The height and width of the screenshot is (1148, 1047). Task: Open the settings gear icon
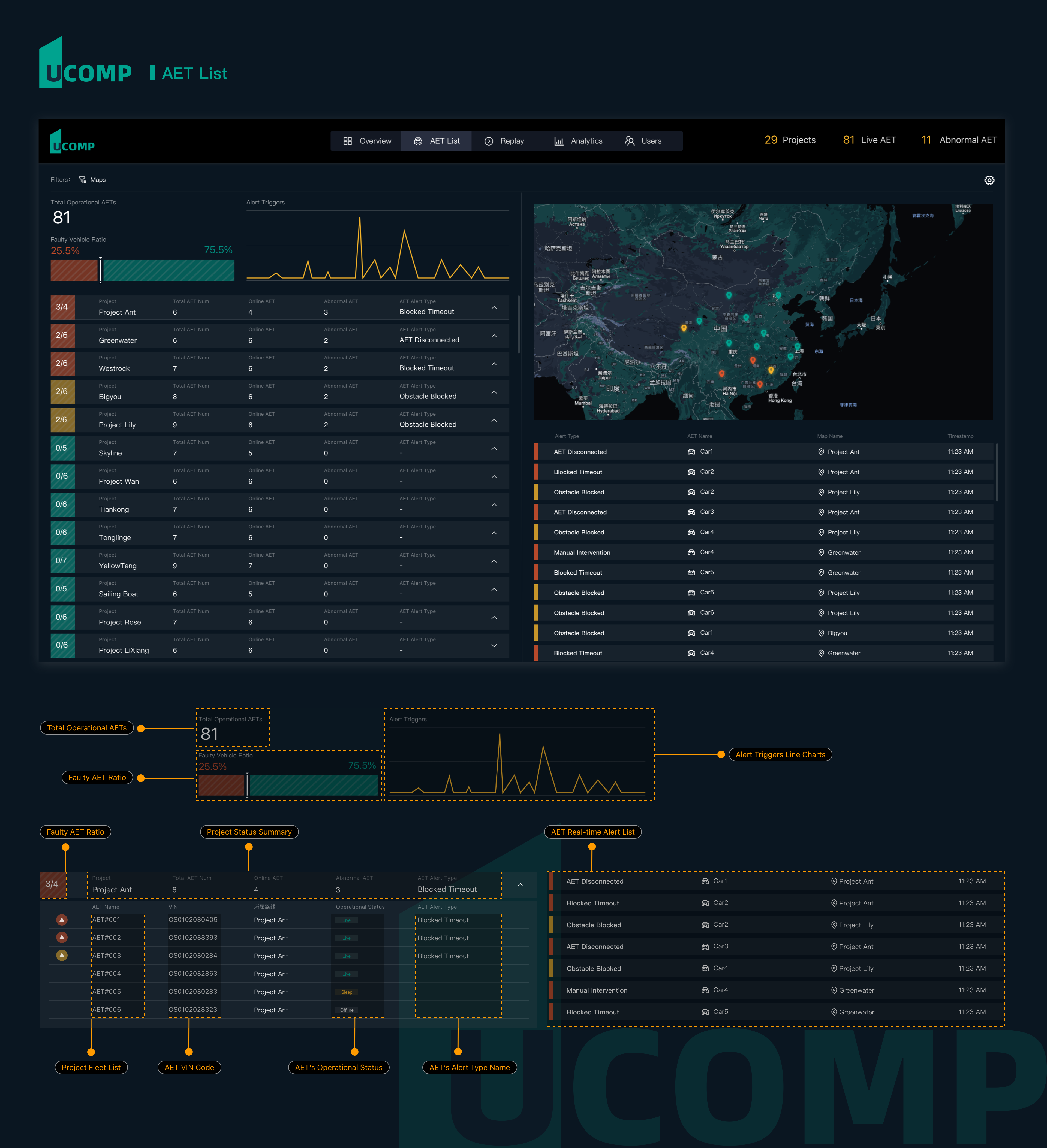[989, 180]
